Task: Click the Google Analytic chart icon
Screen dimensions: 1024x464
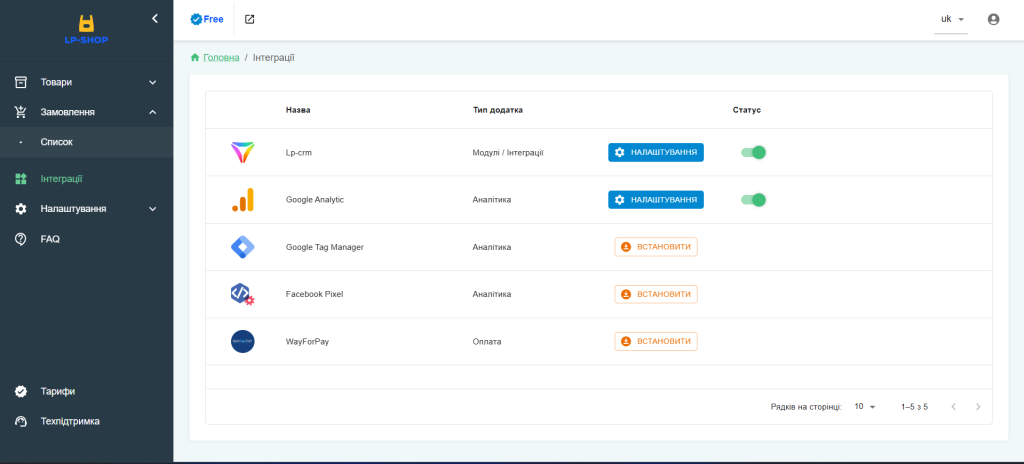Action: (242, 200)
